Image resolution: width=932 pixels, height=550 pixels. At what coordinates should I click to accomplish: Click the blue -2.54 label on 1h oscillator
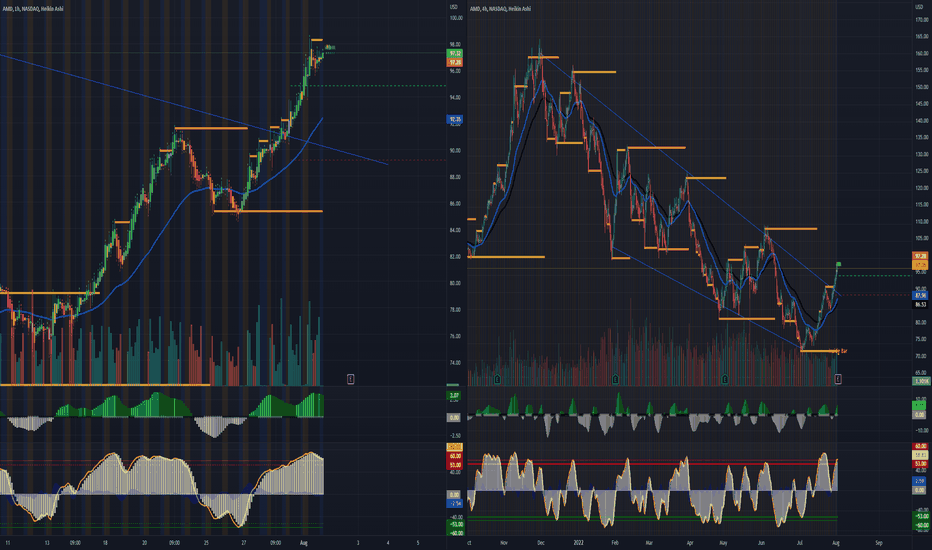pos(455,504)
